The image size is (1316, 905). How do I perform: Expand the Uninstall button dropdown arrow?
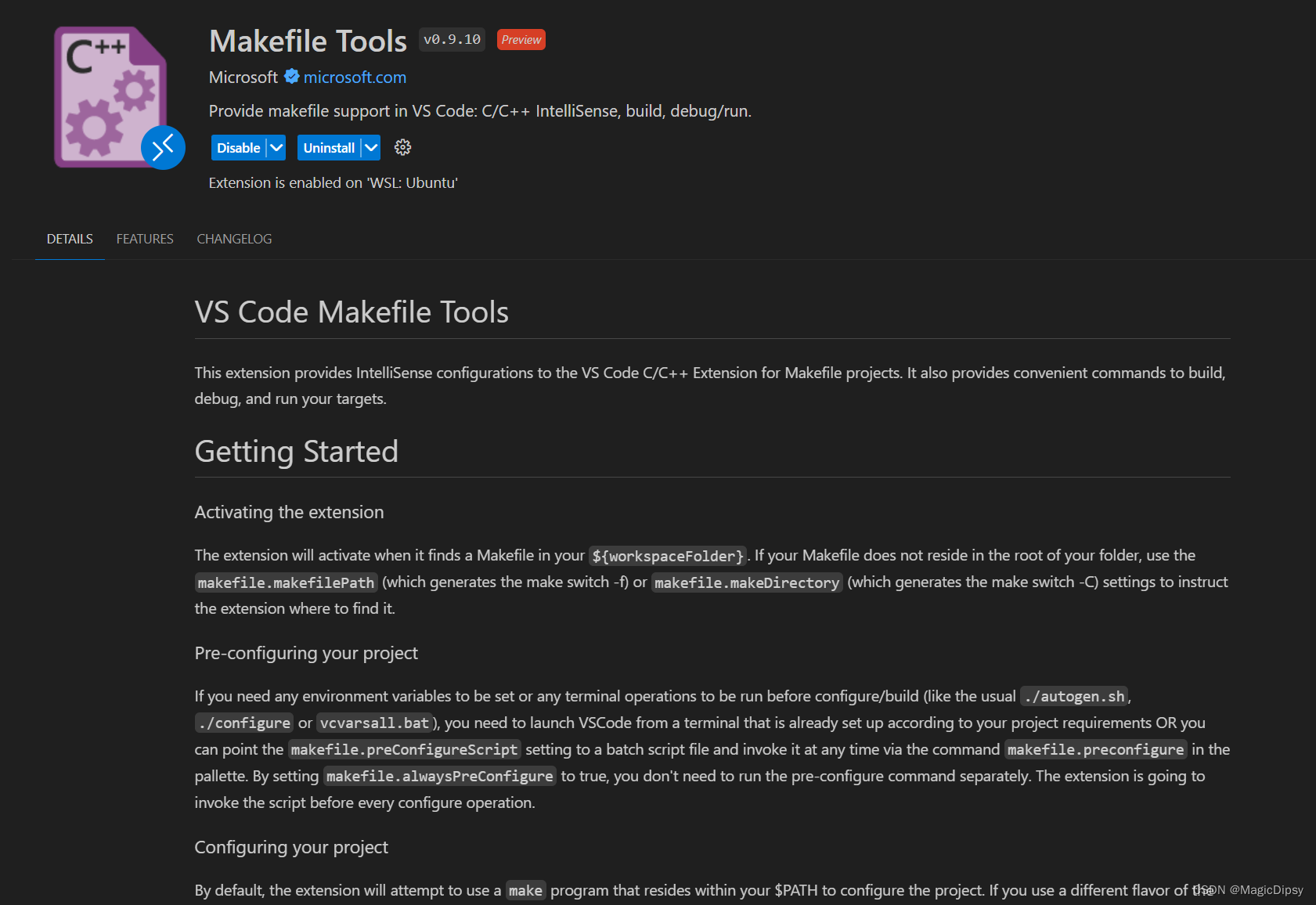click(x=371, y=148)
